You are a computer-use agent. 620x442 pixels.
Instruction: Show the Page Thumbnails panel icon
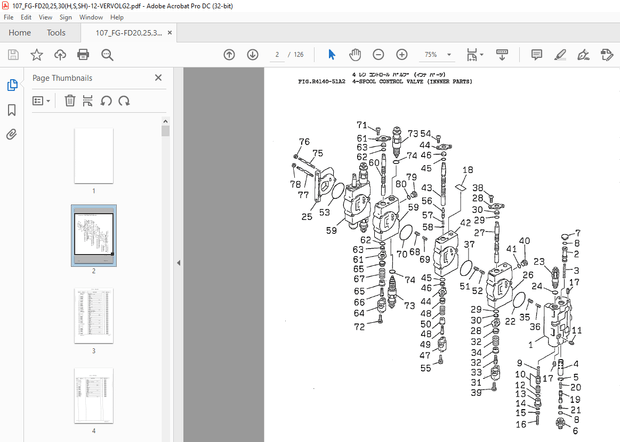coord(12,85)
